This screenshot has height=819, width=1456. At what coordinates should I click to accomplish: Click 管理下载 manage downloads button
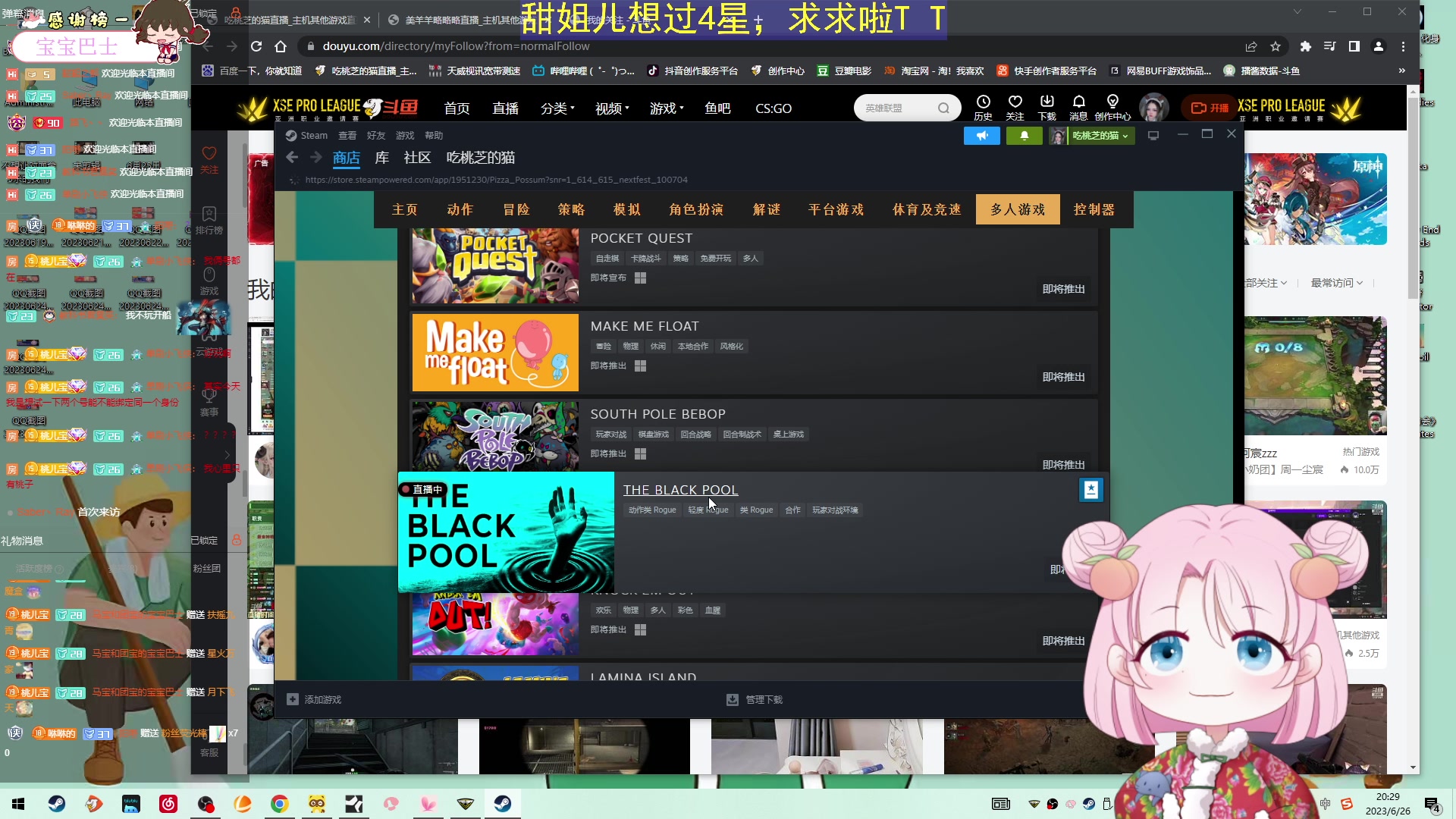pos(755,699)
